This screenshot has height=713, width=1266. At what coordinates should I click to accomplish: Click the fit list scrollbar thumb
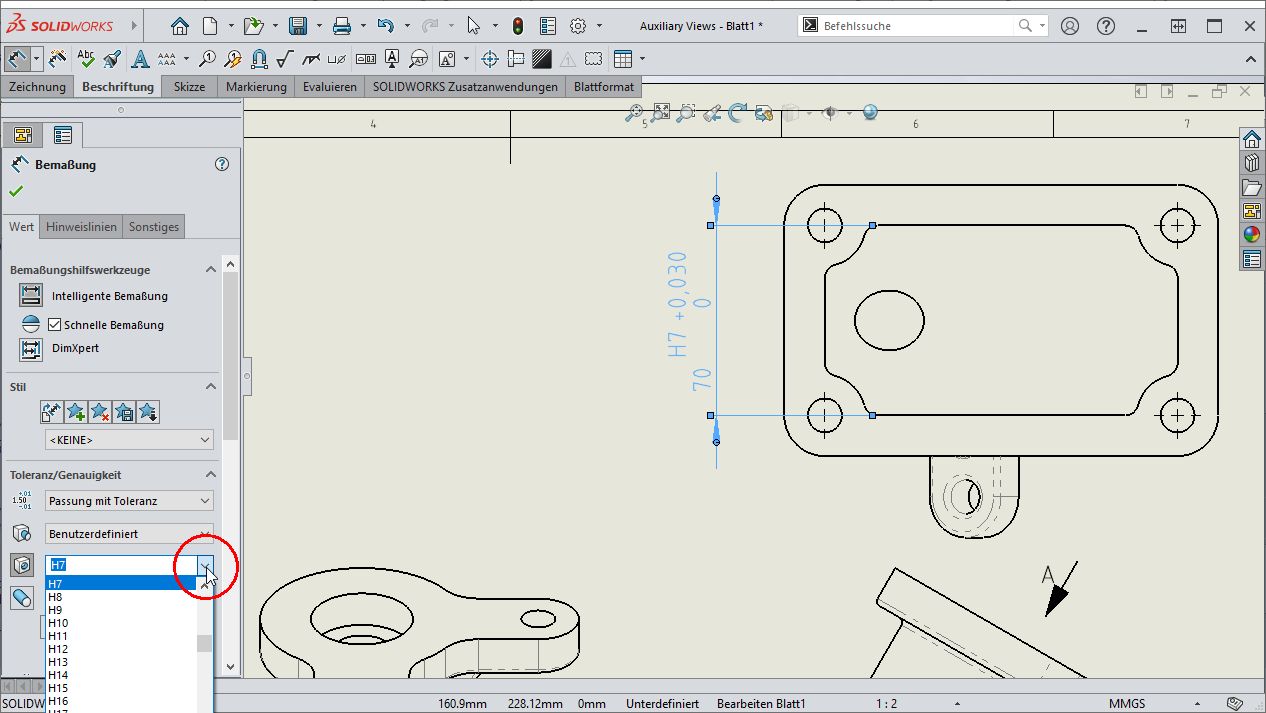click(204, 643)
